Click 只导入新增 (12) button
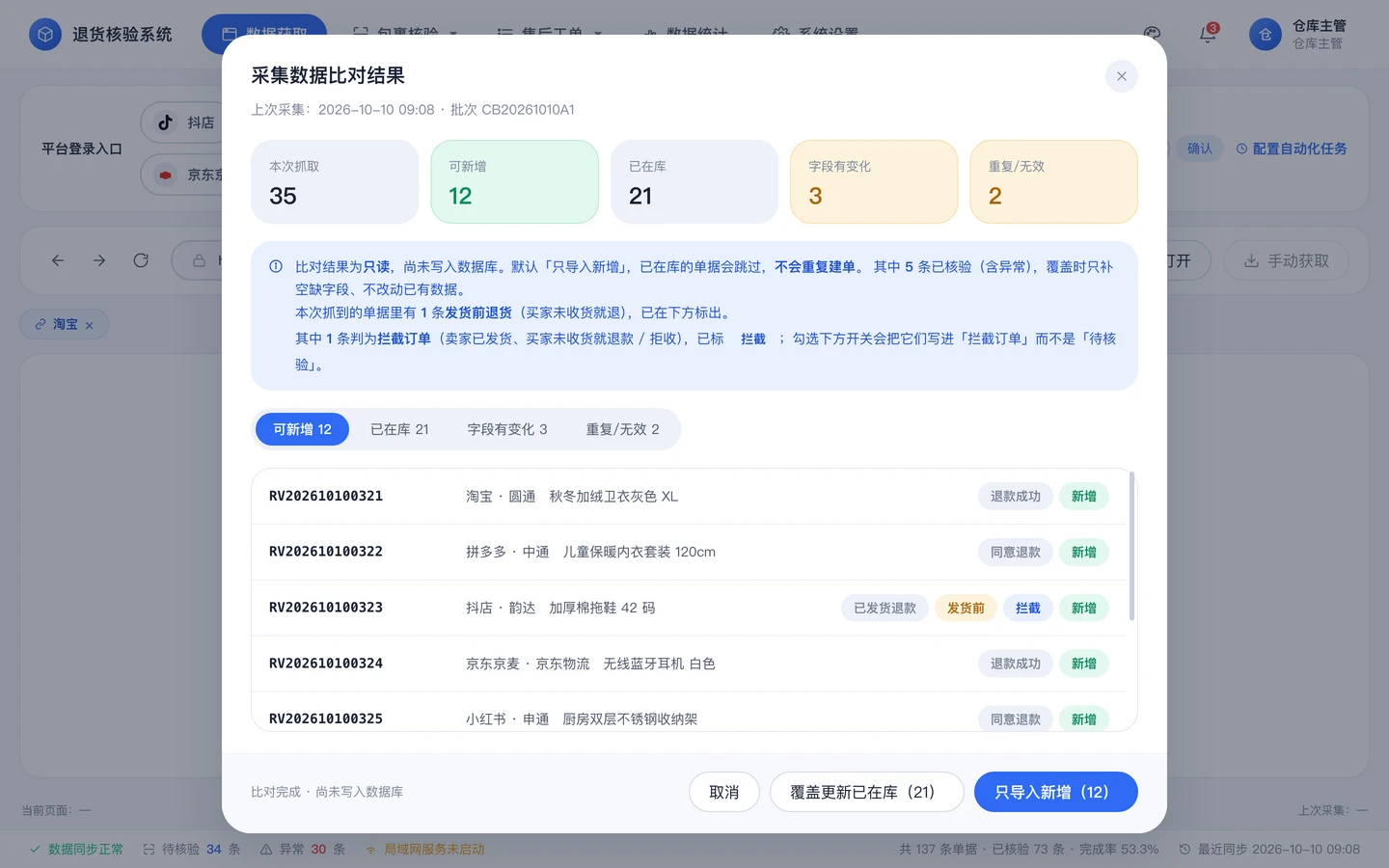Viewport: 1389px width, 868px height. [x=1056, y=792]
